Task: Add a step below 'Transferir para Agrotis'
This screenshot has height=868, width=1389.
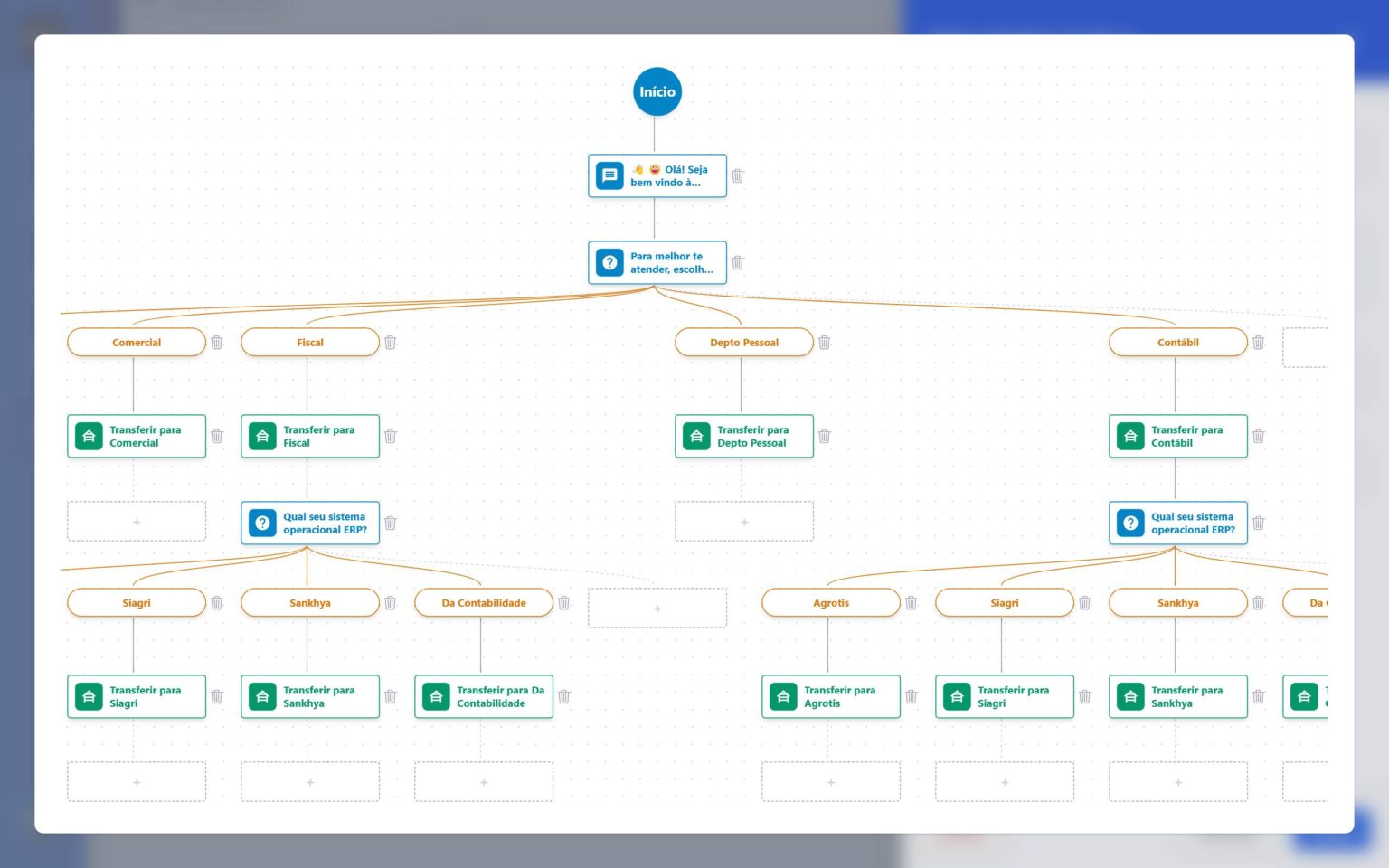Action: click(x=831, y=782)
